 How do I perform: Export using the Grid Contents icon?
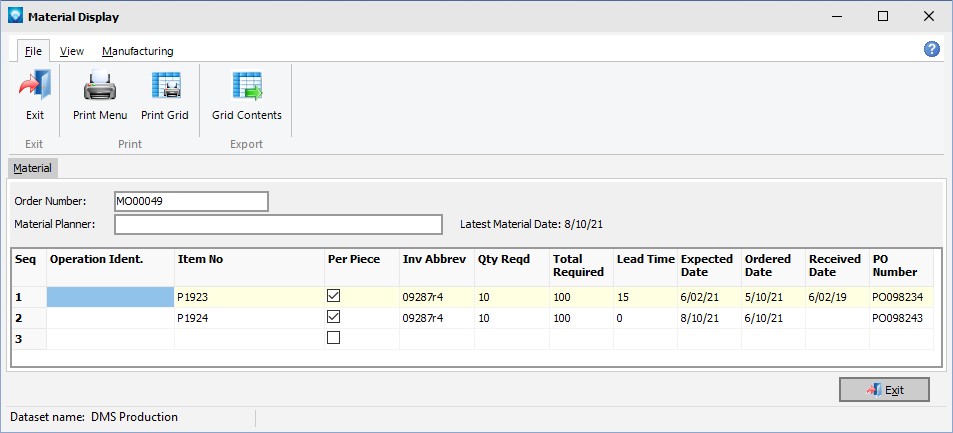click(246, 88)
